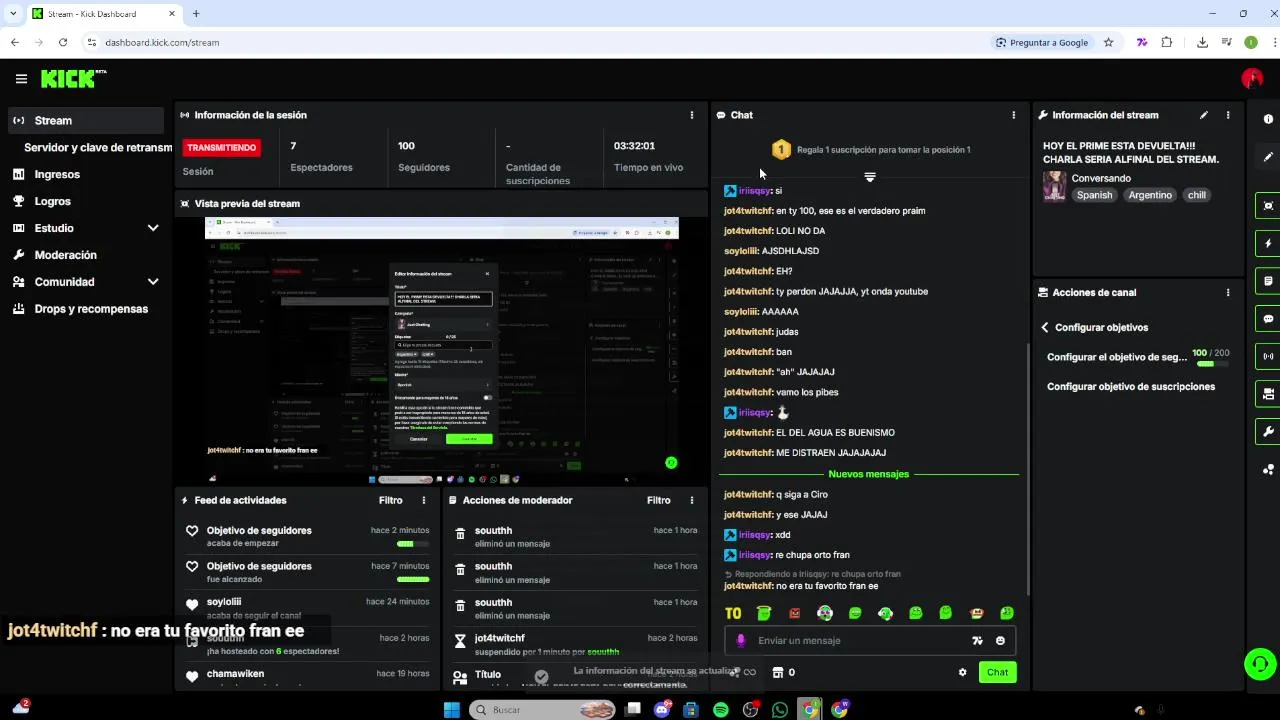The width and height of the screenshot is (1280, 720).
Task: Open the 7TV emote menu in chat
Action: [977, 641]
